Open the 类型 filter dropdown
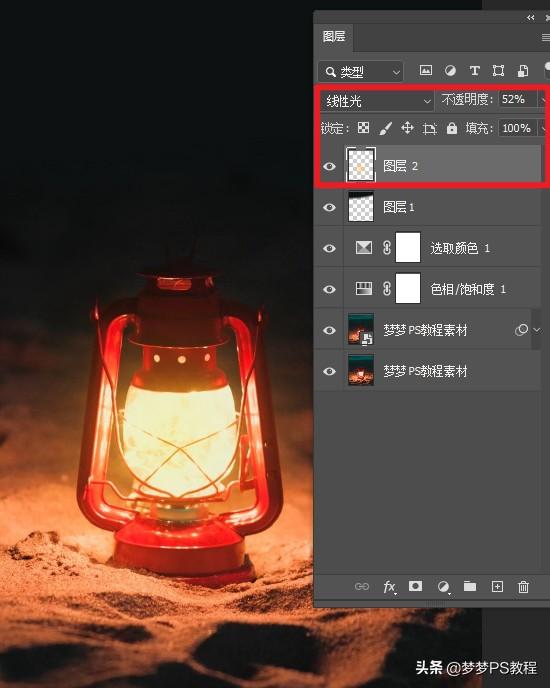Image resolution: width=550 pixels, height=688 pixels. click(x=360, y=72)
